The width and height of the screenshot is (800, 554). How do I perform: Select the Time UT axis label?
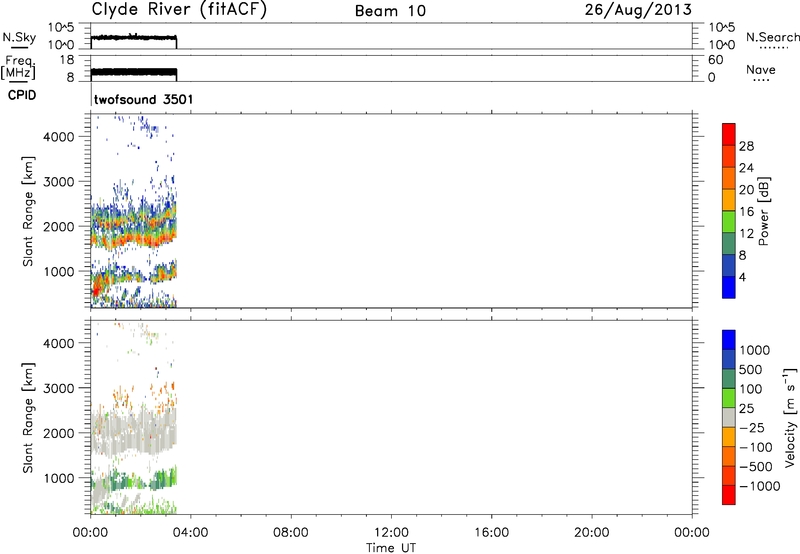pyautogui.click(x=391, y=548)
